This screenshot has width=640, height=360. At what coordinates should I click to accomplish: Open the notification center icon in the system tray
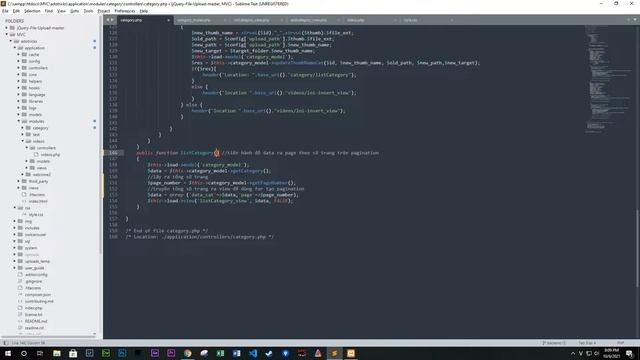[x=629, y=353]
